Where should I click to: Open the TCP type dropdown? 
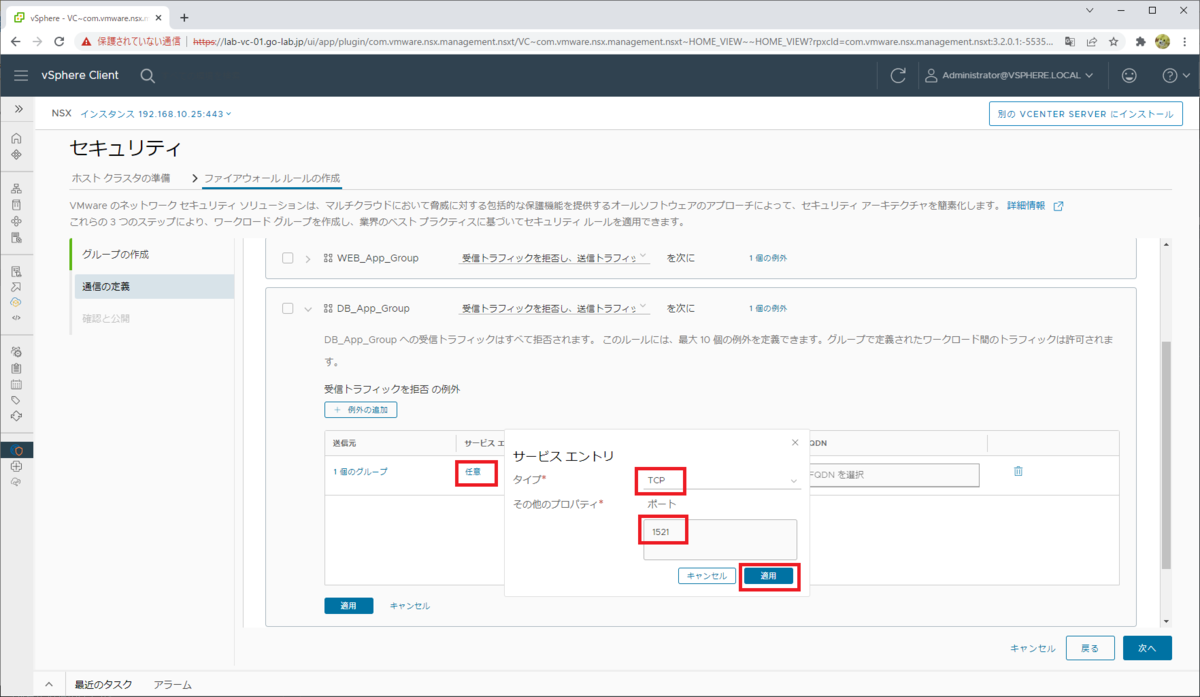[721, 481]
